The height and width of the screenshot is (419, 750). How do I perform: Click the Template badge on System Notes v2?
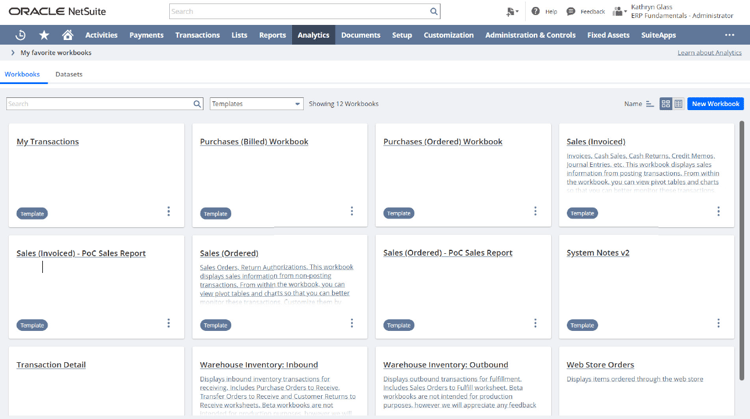[x=582, y=325]
